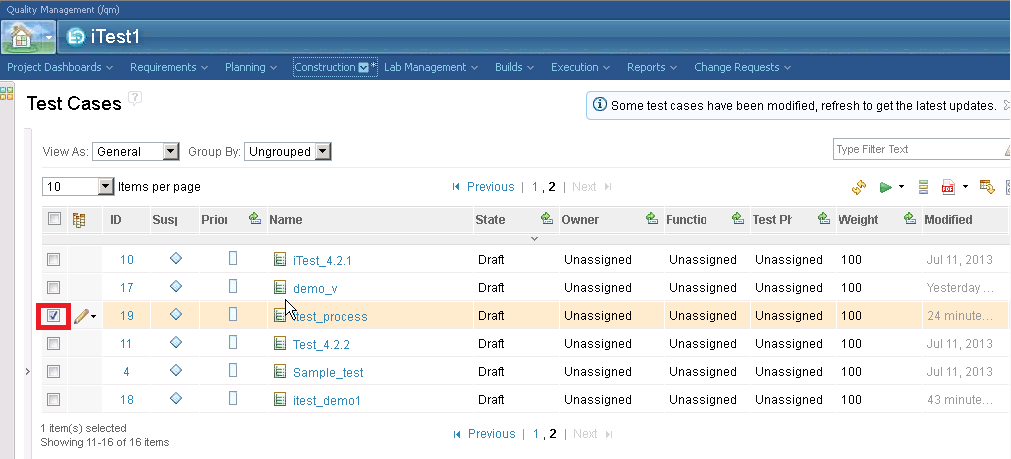Open the Sample_test test case link

coord(328,372)
